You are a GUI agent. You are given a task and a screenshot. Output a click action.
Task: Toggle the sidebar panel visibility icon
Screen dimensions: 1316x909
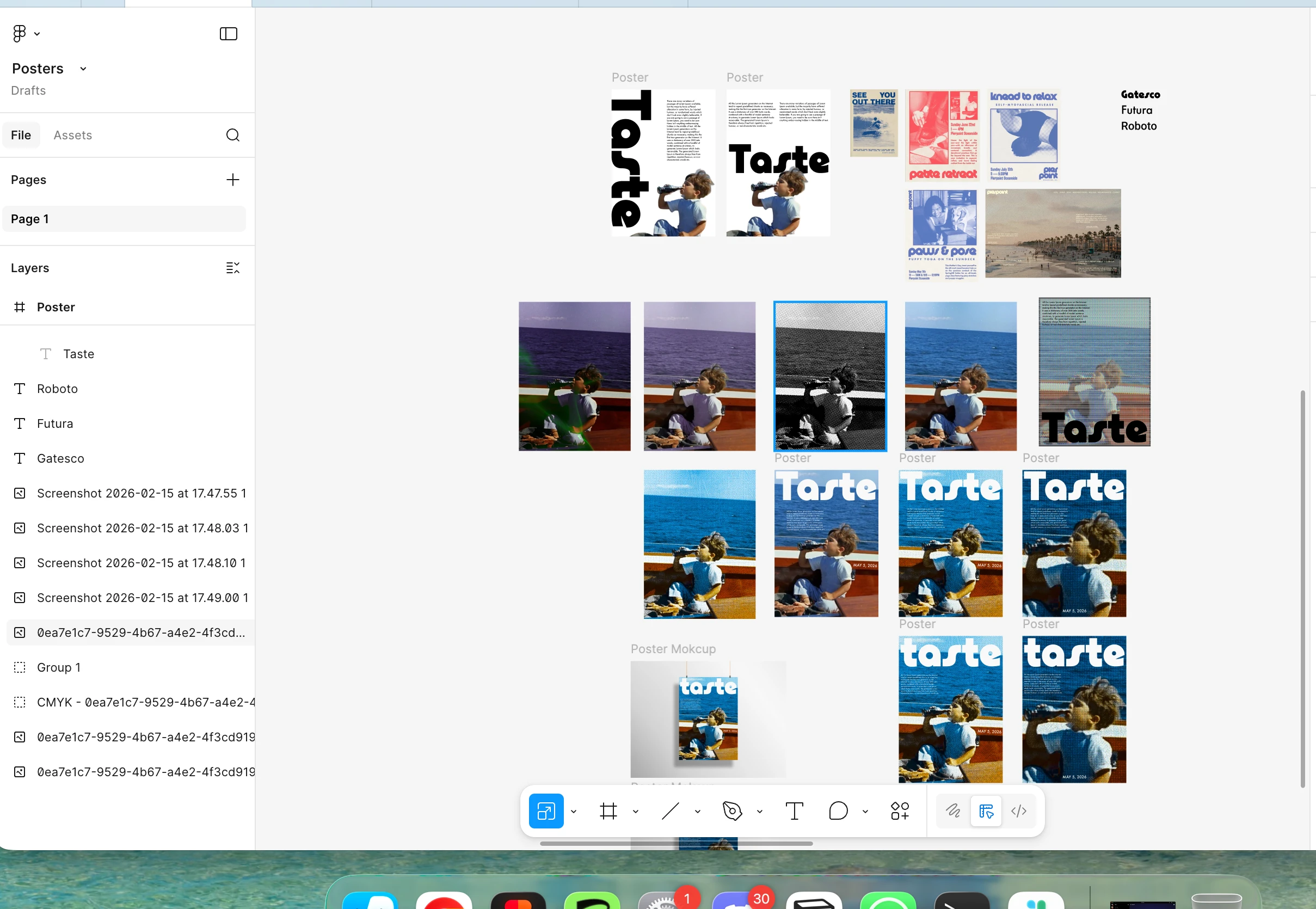click(229, 34)
